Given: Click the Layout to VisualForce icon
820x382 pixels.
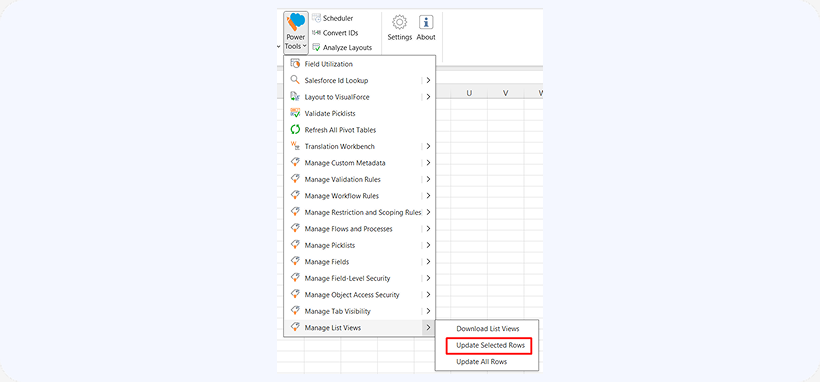Looking at the screenshot, I should [x=295, y=97].
